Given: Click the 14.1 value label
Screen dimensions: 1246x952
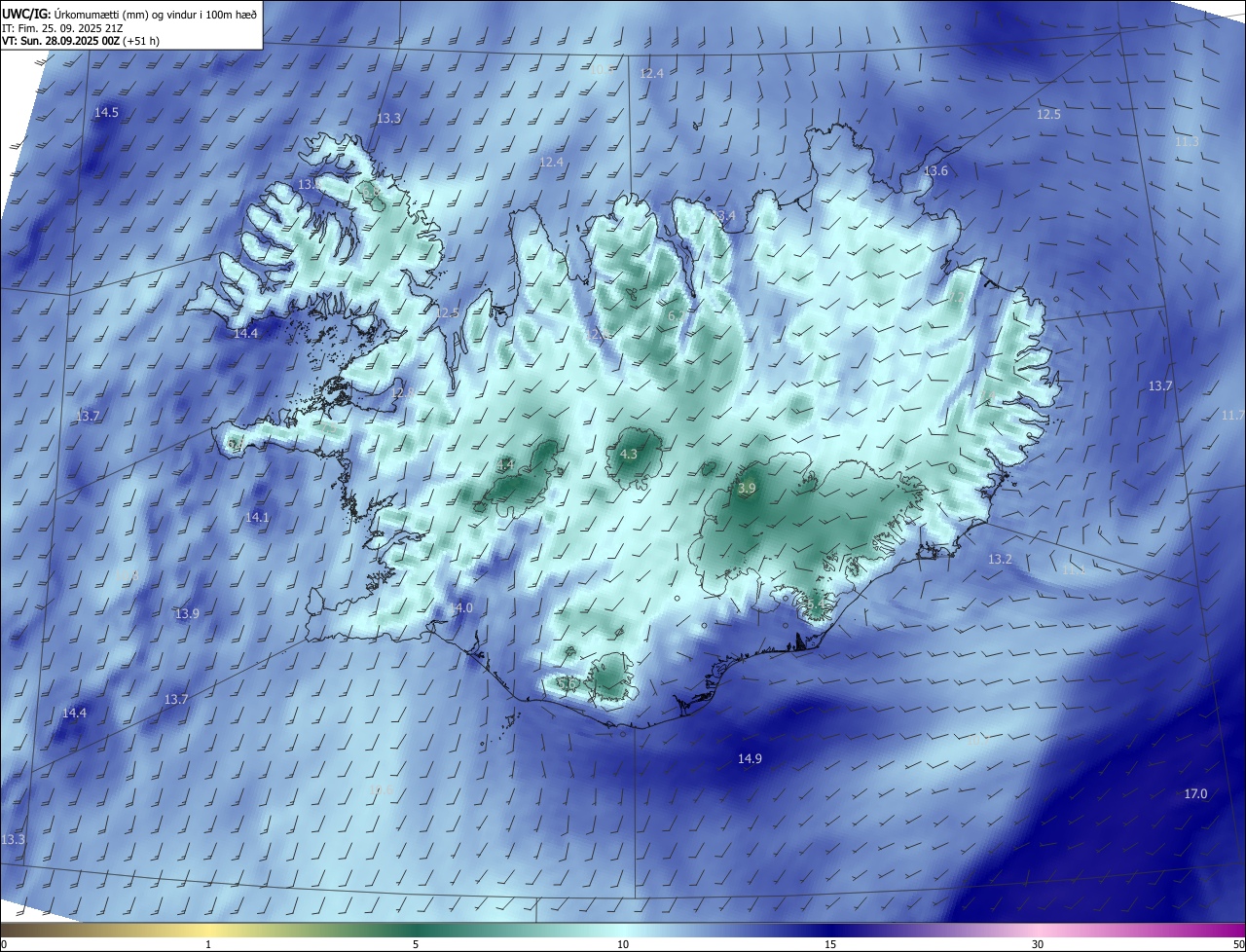Looking at the screenshot, I should tap(257, 517).
